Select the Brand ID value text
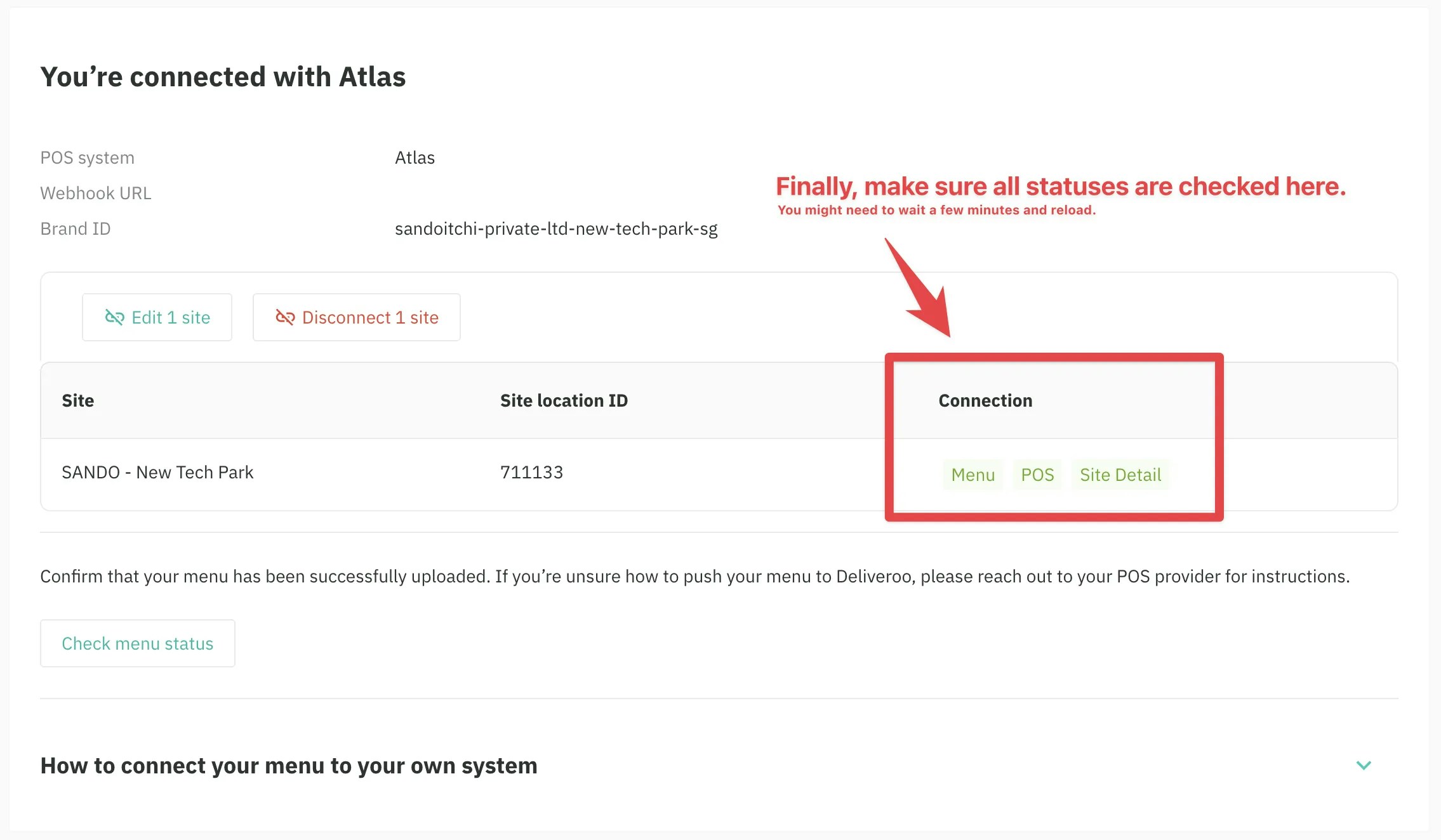Viewport: 1441px width, 840px height. [557, 228]
